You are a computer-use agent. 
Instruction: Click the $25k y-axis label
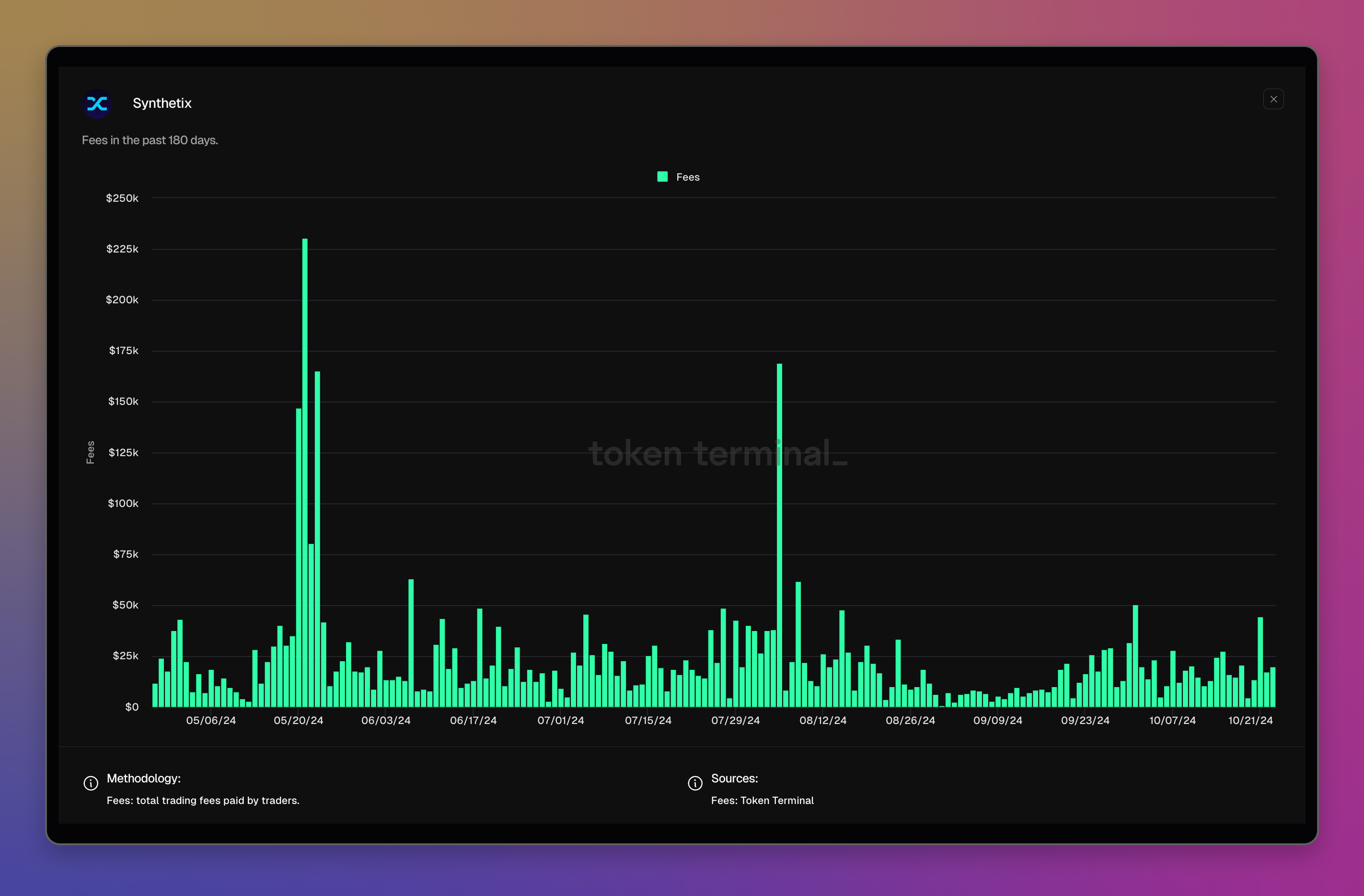[126, 655]
